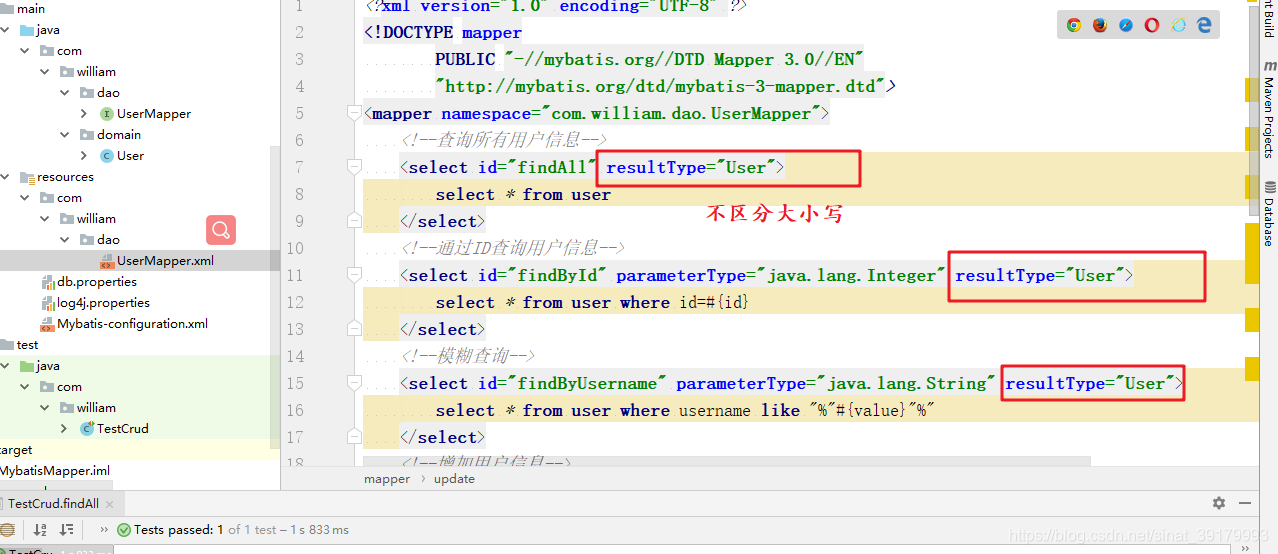Open preview in Safari browser
Viewport: 1278px width, 554px height.
click(1126, 25)
